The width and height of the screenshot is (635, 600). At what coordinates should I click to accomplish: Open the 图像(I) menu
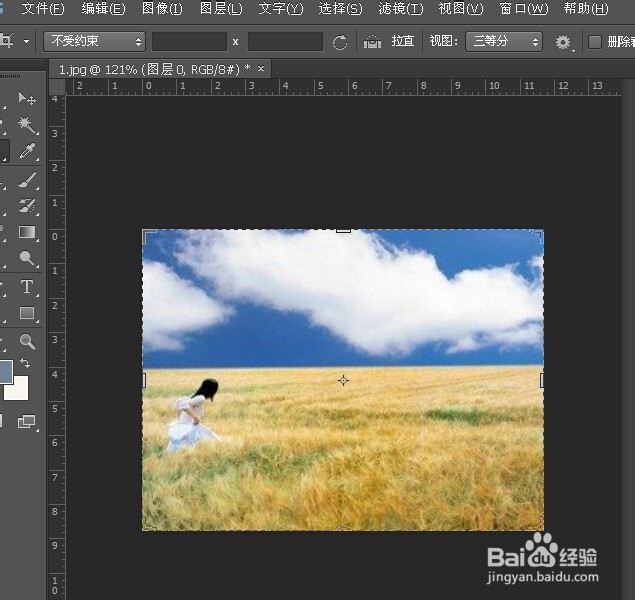[x=162, y=9]
